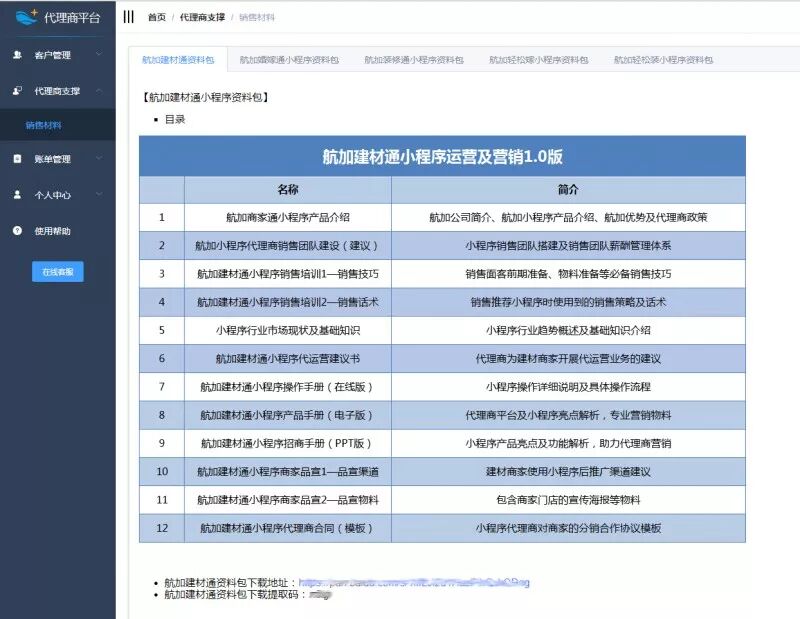Select 销售材料 in the sidebar submenu
The width and height of the screenshot is (800, 619).
pos(43,125)
